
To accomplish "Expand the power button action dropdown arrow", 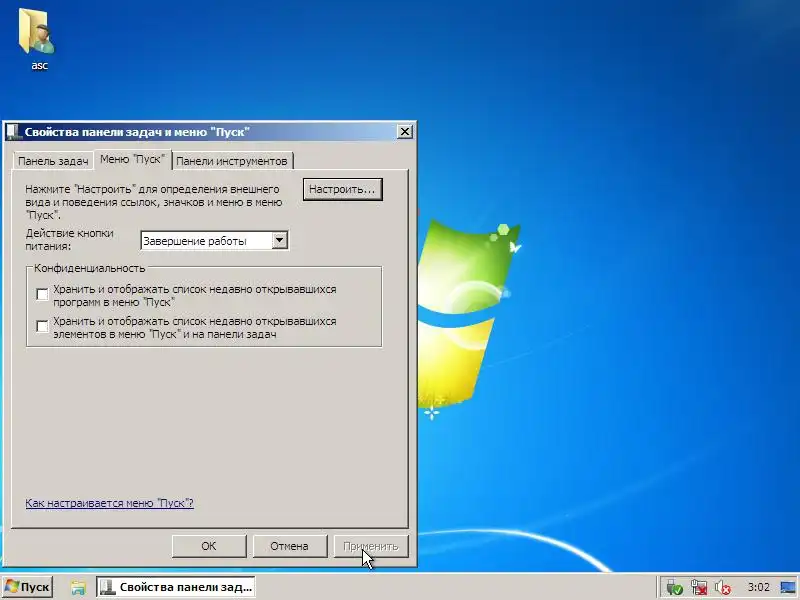I will pyautogui.click(x=280, y=240).
